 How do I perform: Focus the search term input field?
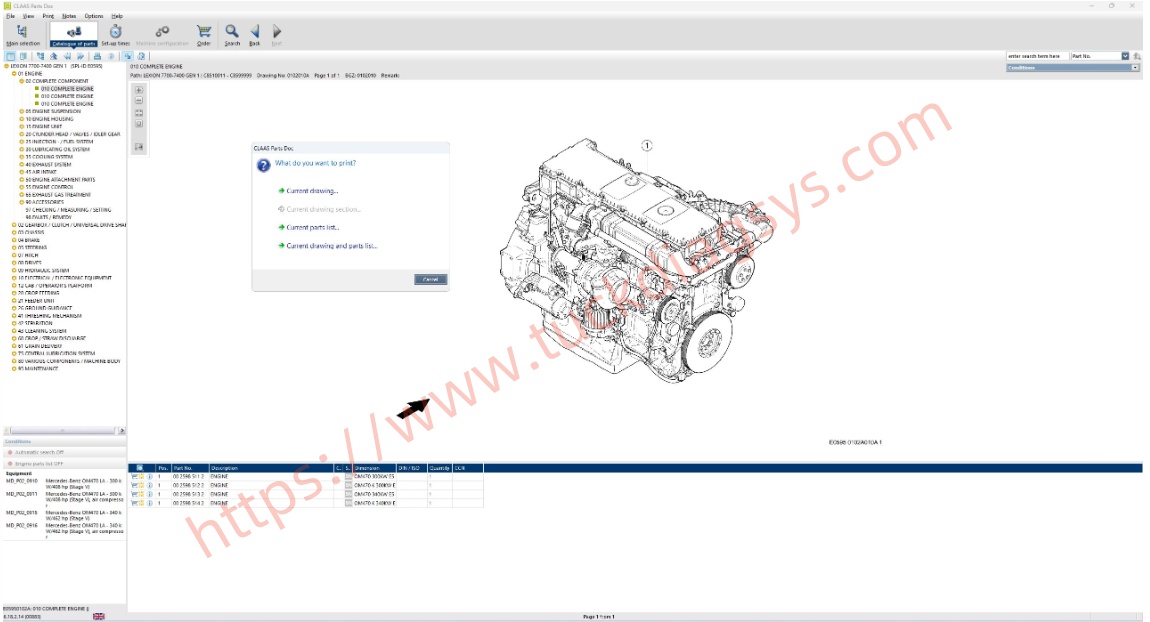(1037, 56)
